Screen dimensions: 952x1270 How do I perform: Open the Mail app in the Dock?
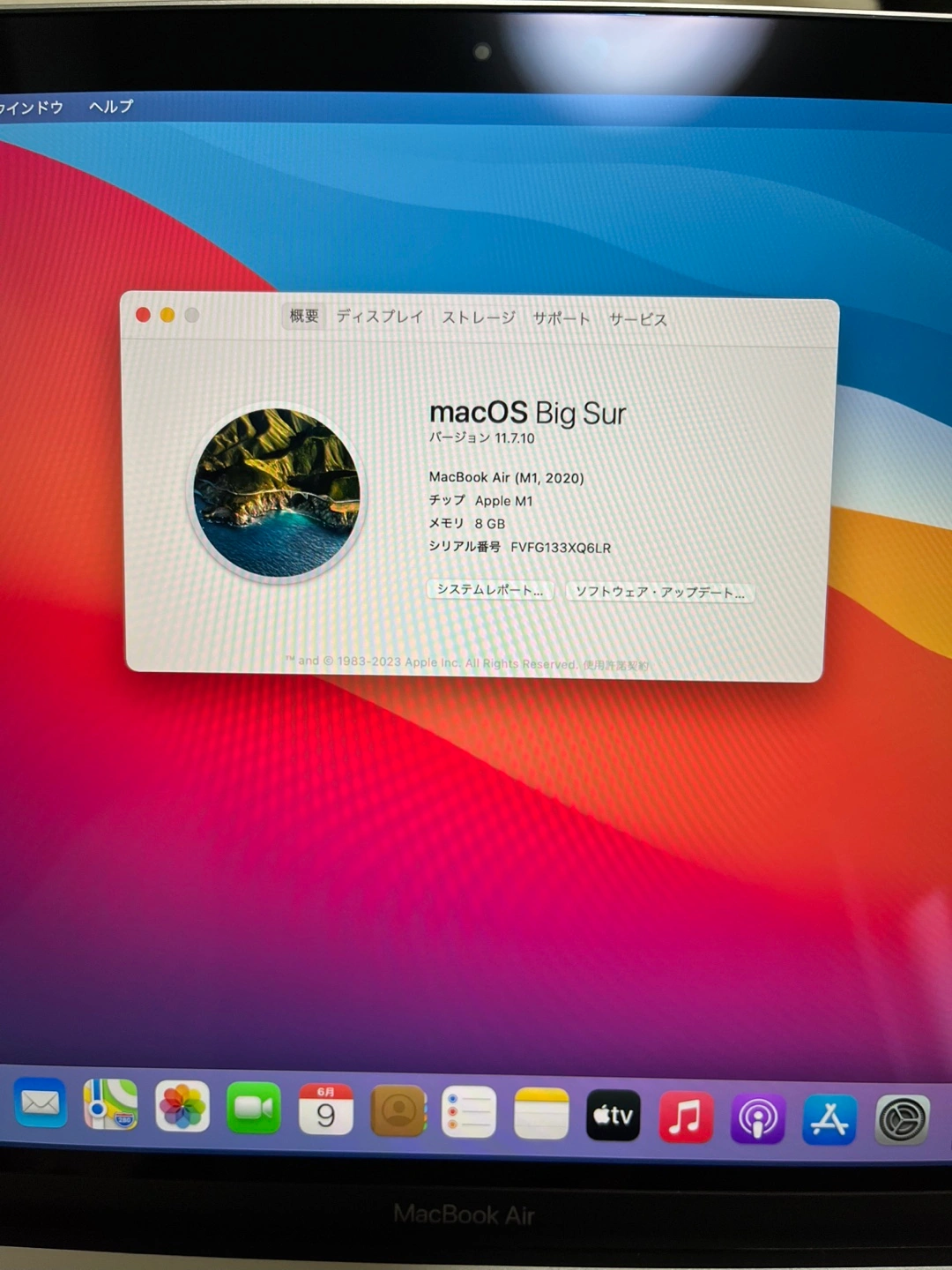click(x=41, y=1102)
